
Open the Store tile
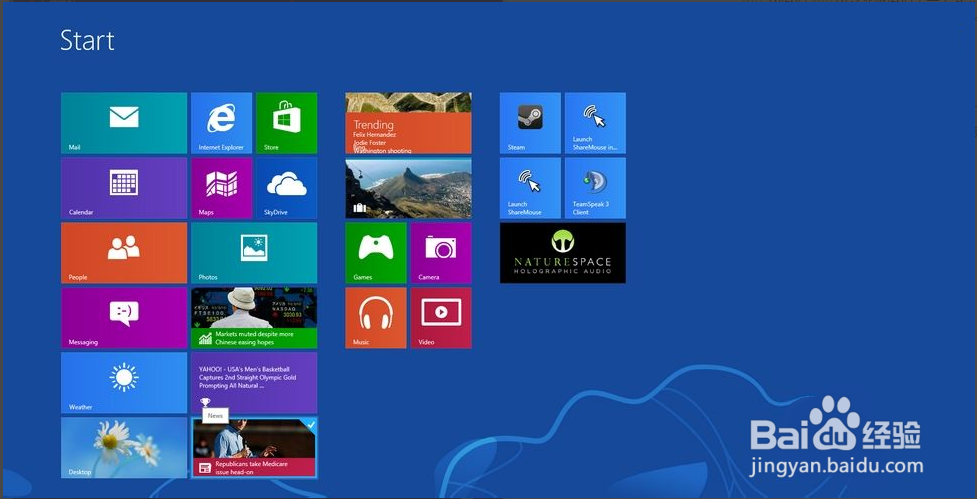pyautogui.click(x=287, y=123)
